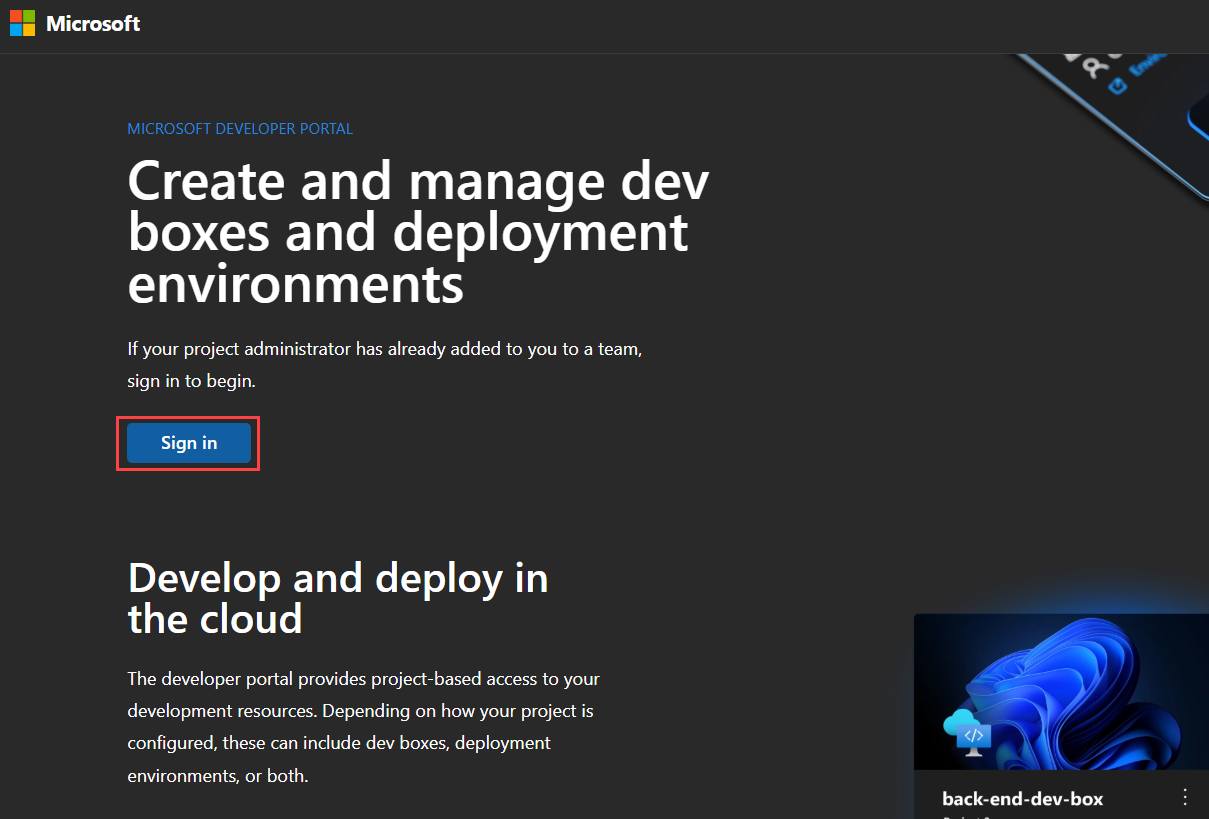Click the Microsoft four-square logo icon
The width and height of the screenshot is (1209, 819).
23,23
